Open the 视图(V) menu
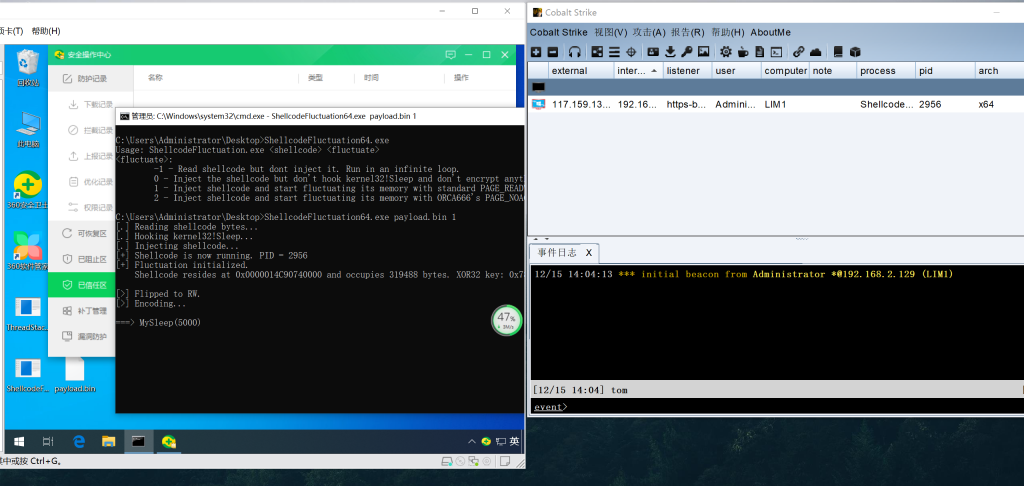Image resolution: width=1024 pixels, height=486 pixels. click(611, 32)
